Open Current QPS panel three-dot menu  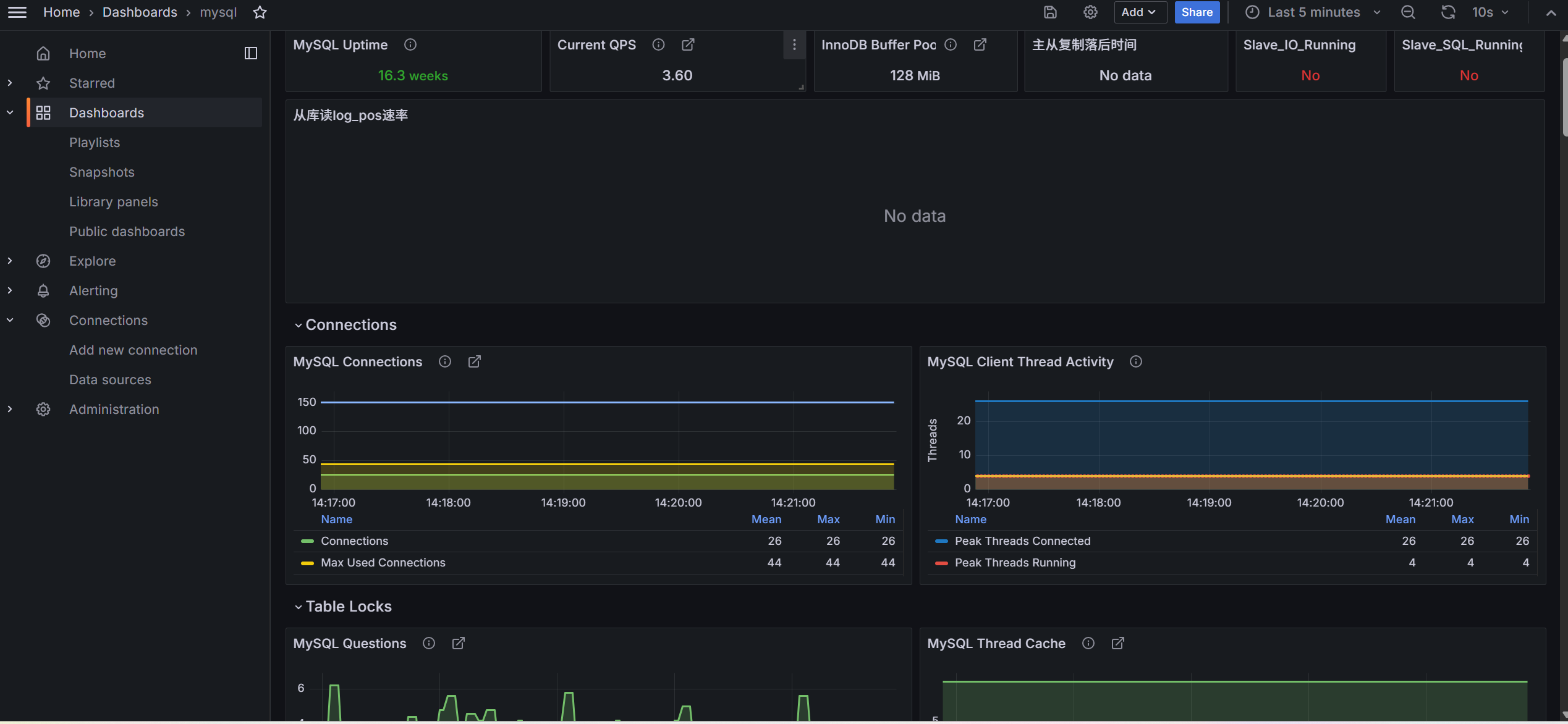794,44
